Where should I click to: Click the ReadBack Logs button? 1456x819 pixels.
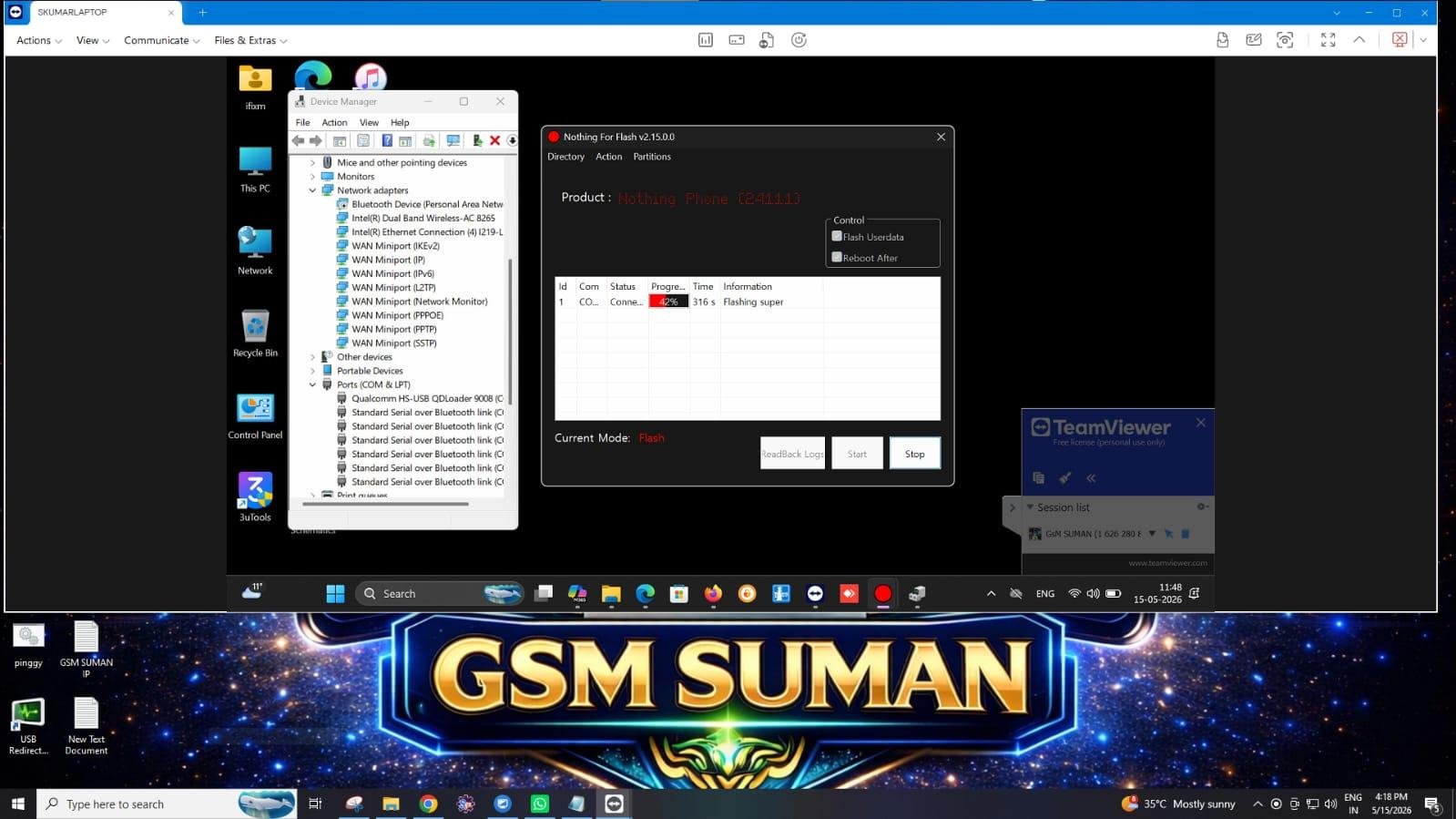pos(792,454)
